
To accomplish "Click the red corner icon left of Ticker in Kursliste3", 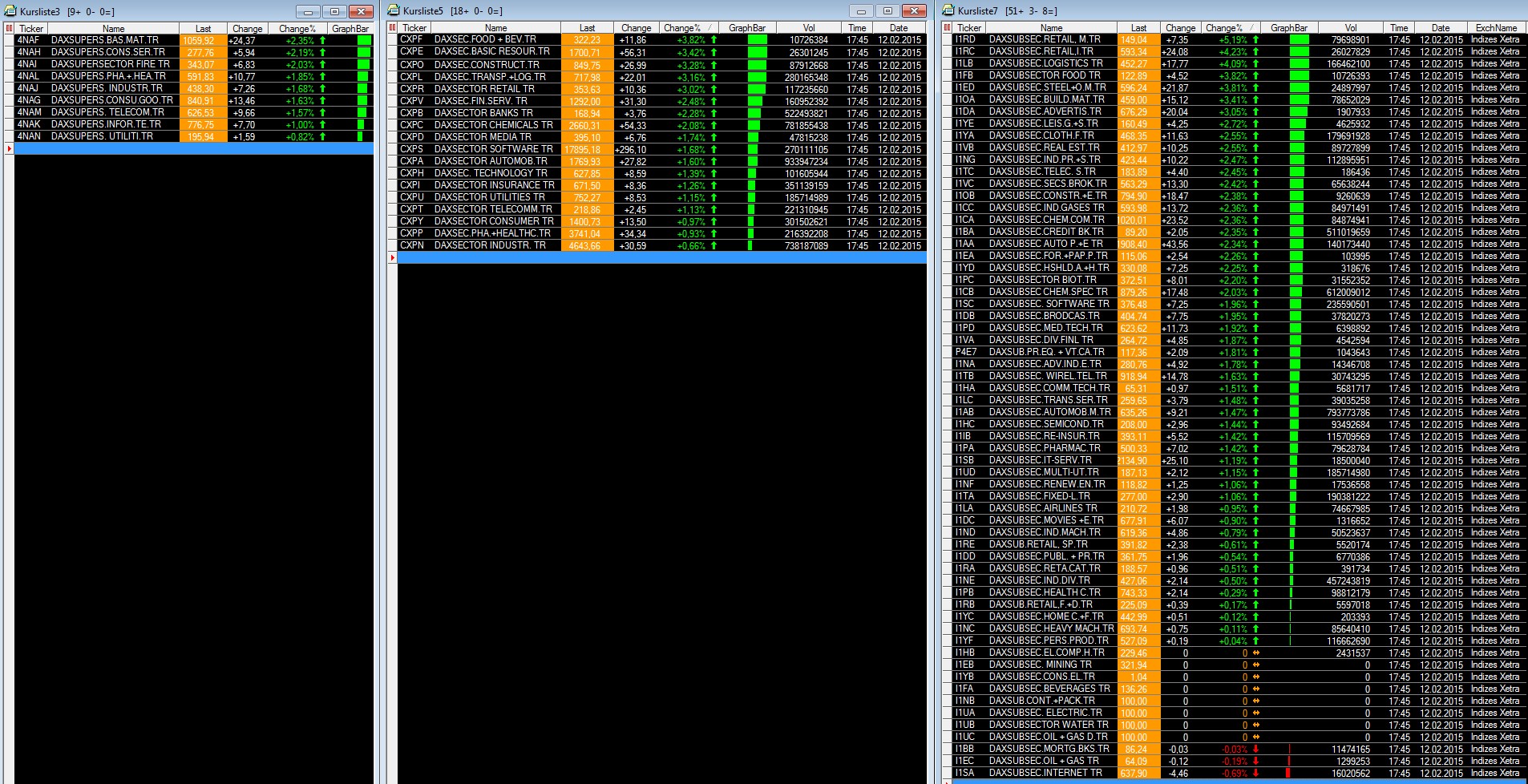I will pyautogui.click(x=10, y=28).
